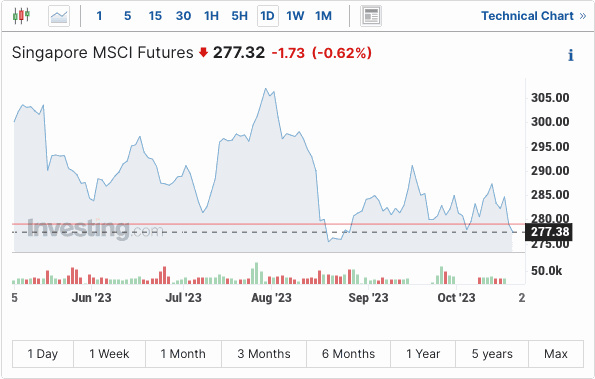
Task: Select the 5 minute interval
Action: tap(128, 16)
